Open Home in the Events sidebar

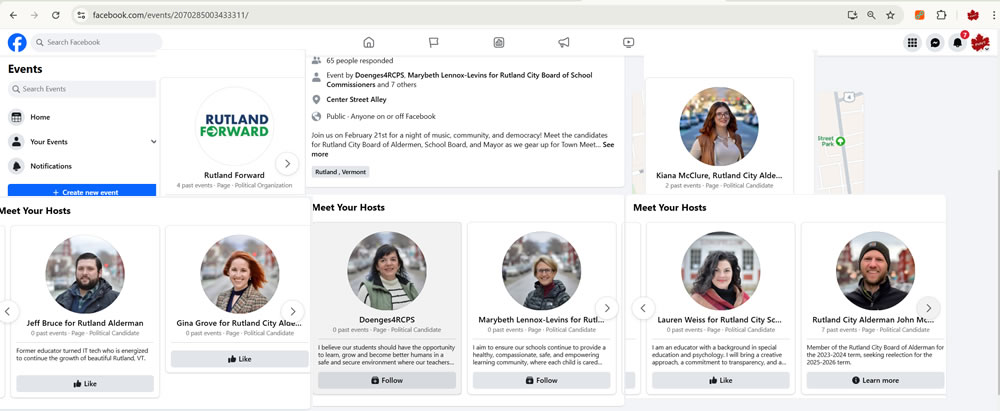point(82,117)
